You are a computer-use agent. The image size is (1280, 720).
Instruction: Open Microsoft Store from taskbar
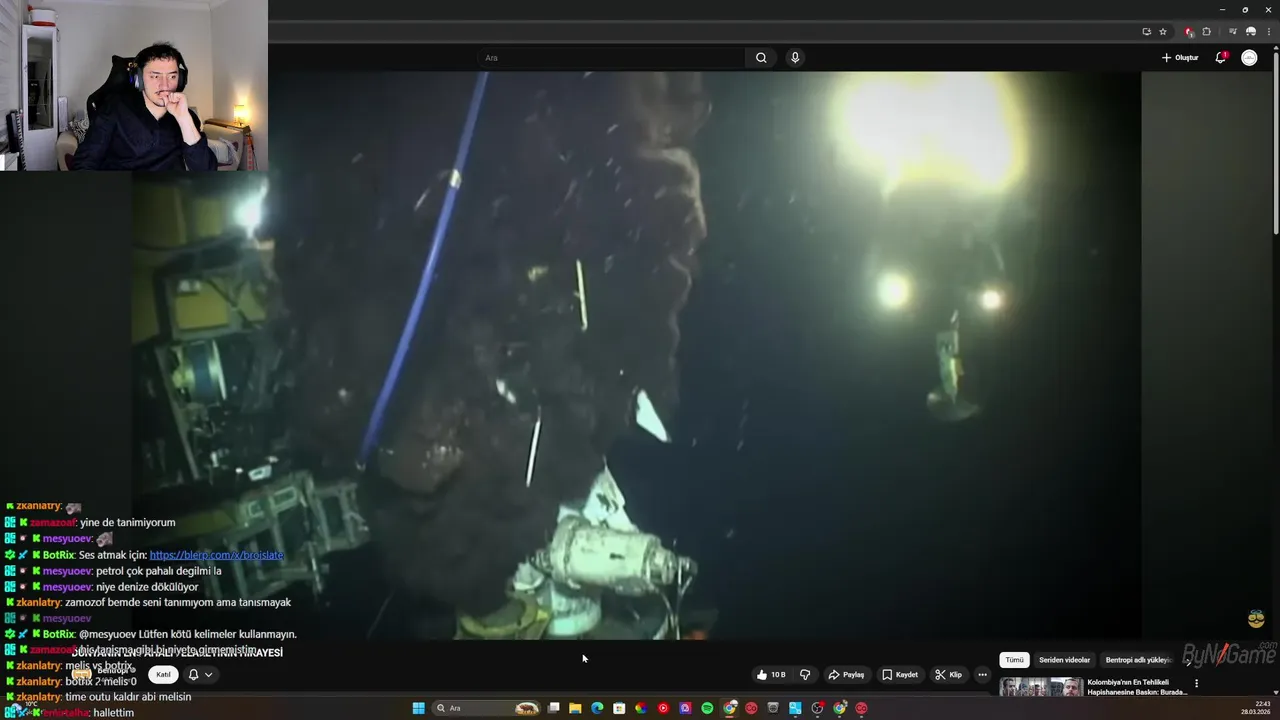pyautogui.click(x=619, y=708)
